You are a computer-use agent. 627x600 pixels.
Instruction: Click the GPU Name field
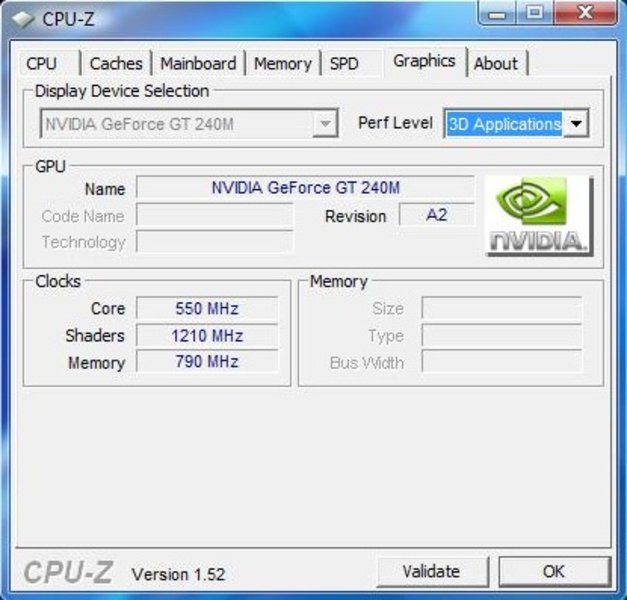coord(306,188)
